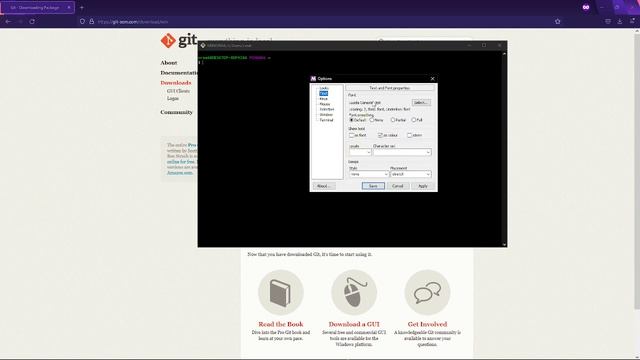
Task: Minimize the terminal window
Action: pos(469,45)
